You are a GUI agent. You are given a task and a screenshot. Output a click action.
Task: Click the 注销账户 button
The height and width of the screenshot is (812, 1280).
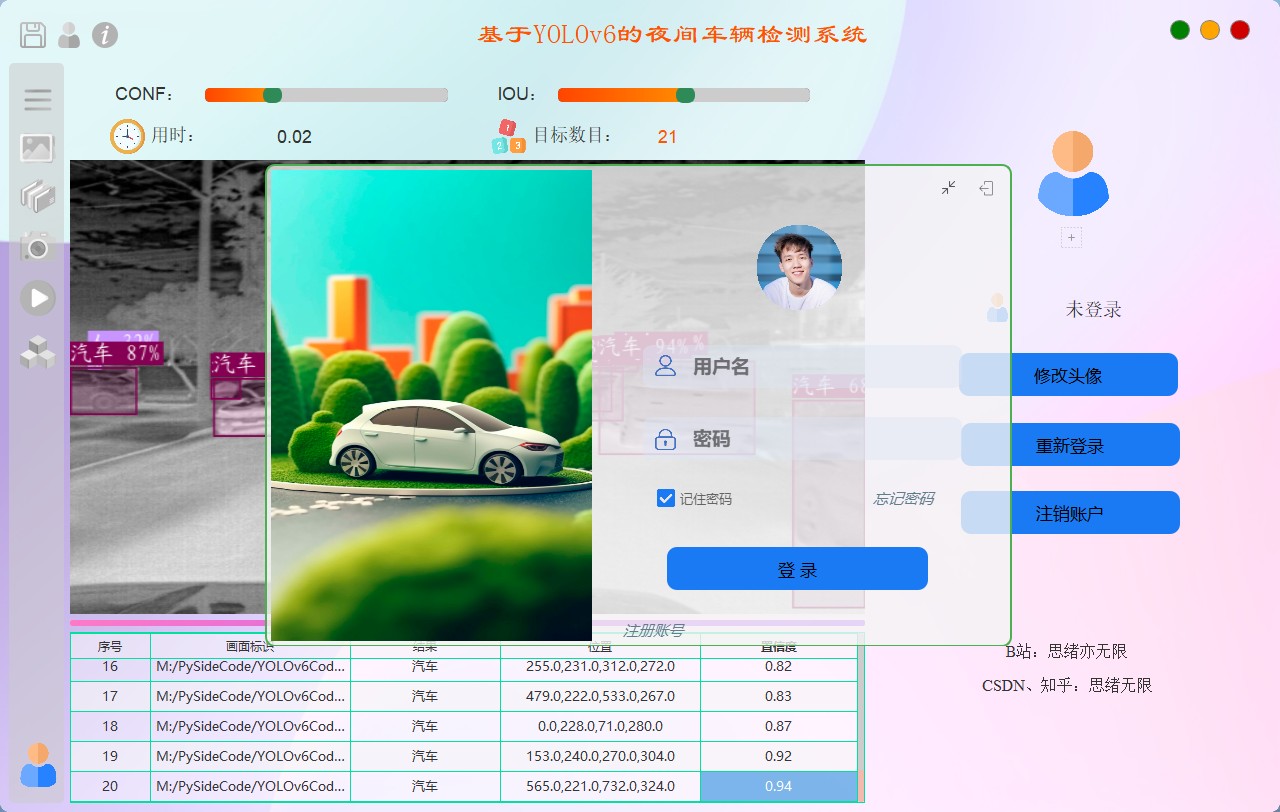1070,513
